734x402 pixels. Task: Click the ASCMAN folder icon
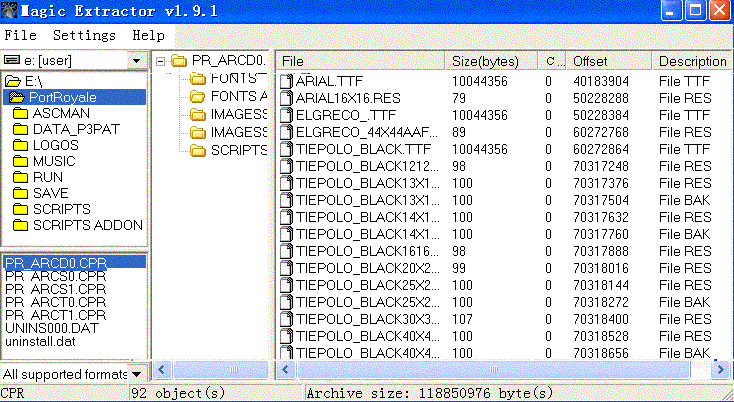[x=21, y=113]
